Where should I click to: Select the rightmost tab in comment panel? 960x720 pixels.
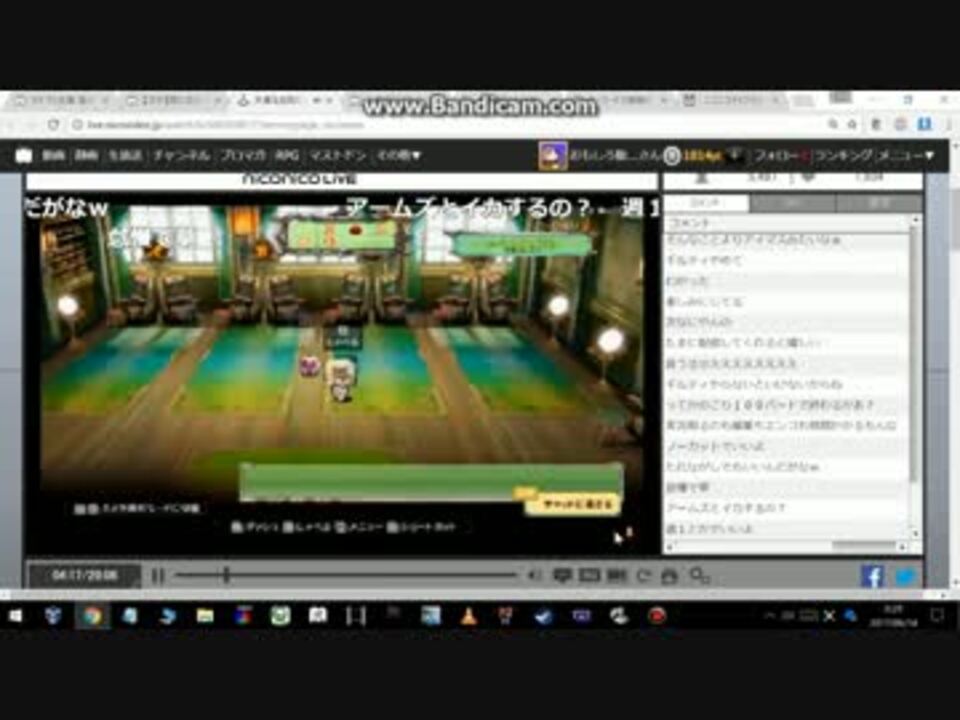tap(879, 203)
